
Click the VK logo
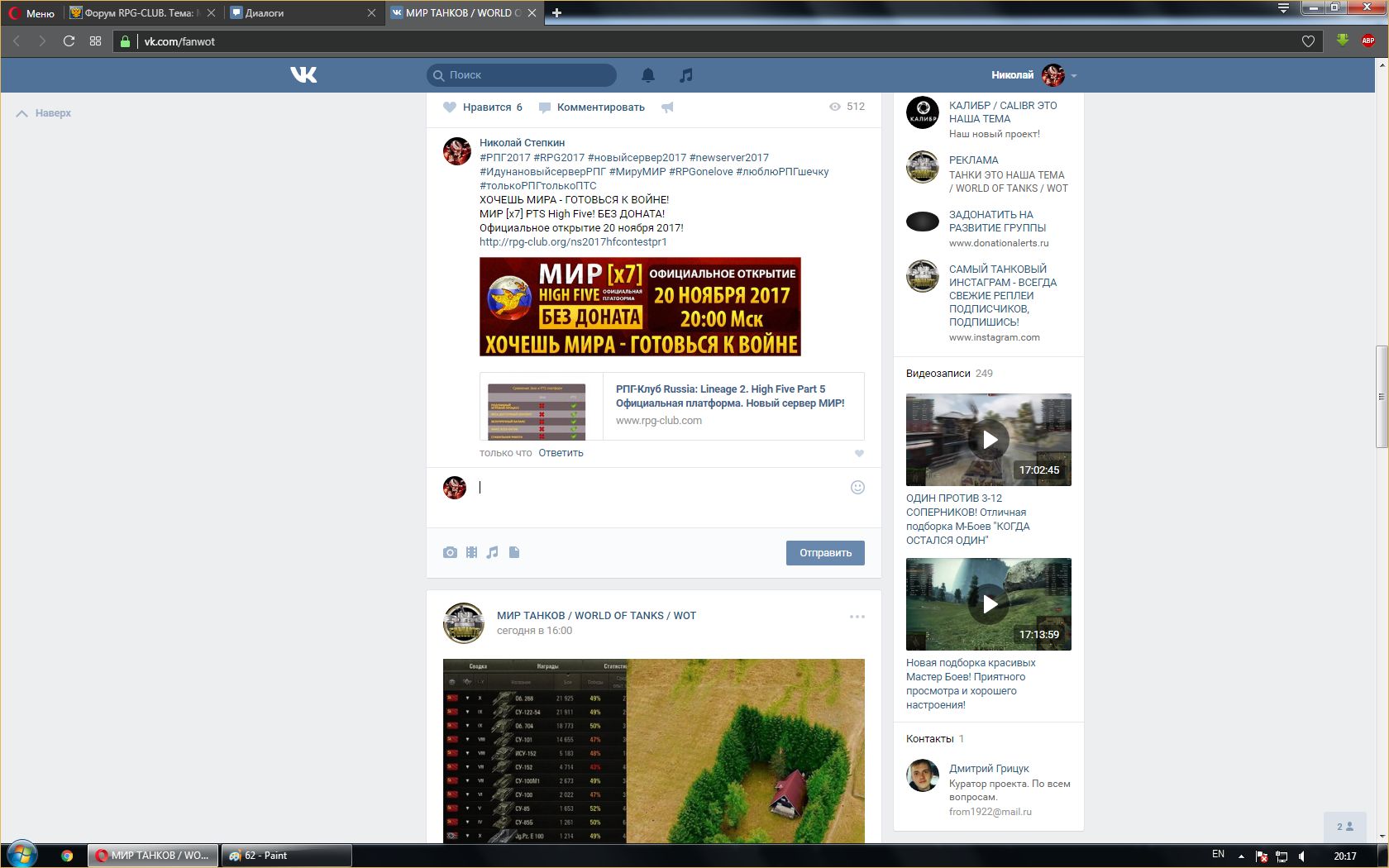tap(303, 74)
